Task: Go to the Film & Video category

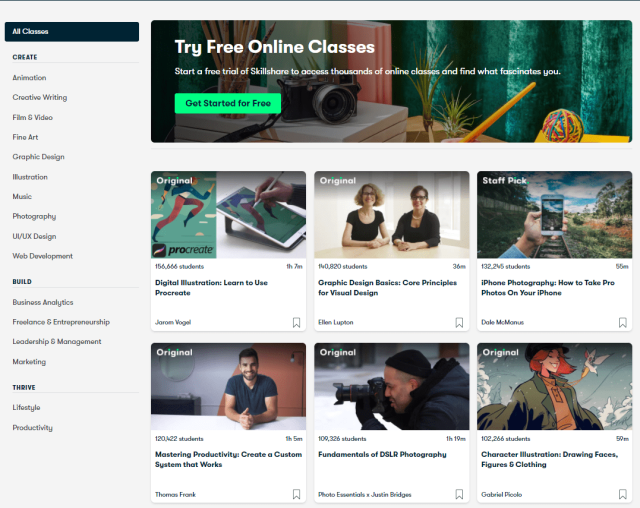Action: 33,117
